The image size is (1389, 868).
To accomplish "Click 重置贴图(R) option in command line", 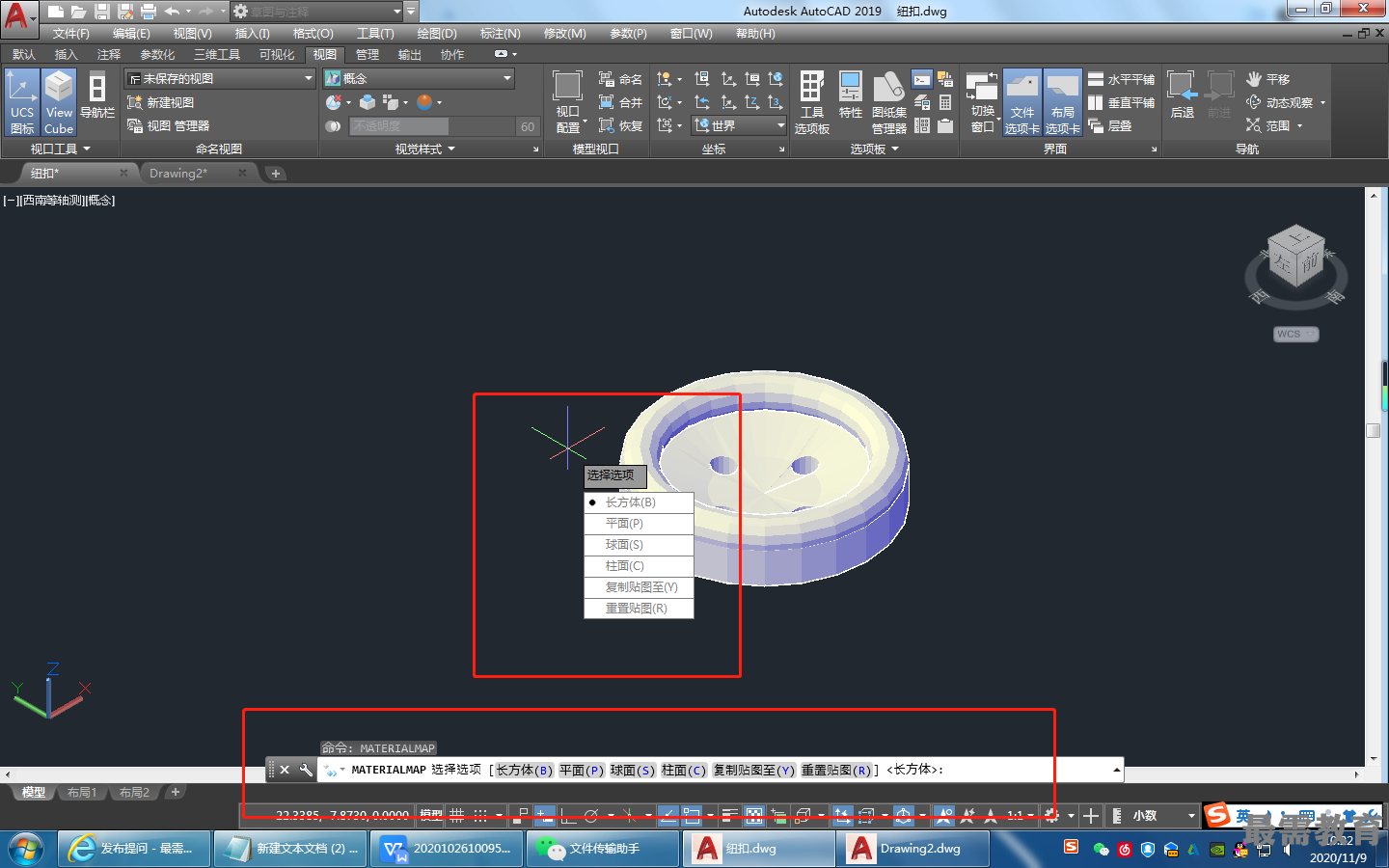I will pos(836,770).
